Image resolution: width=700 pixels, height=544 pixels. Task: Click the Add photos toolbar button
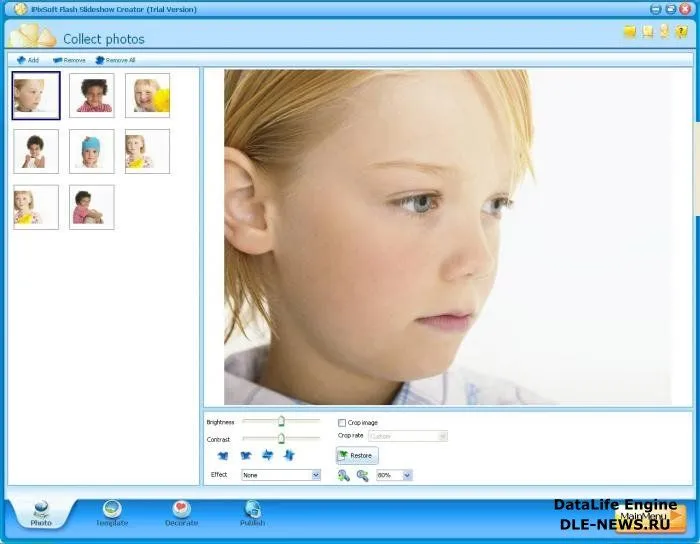pyautogui.click(x=28, y=60)
